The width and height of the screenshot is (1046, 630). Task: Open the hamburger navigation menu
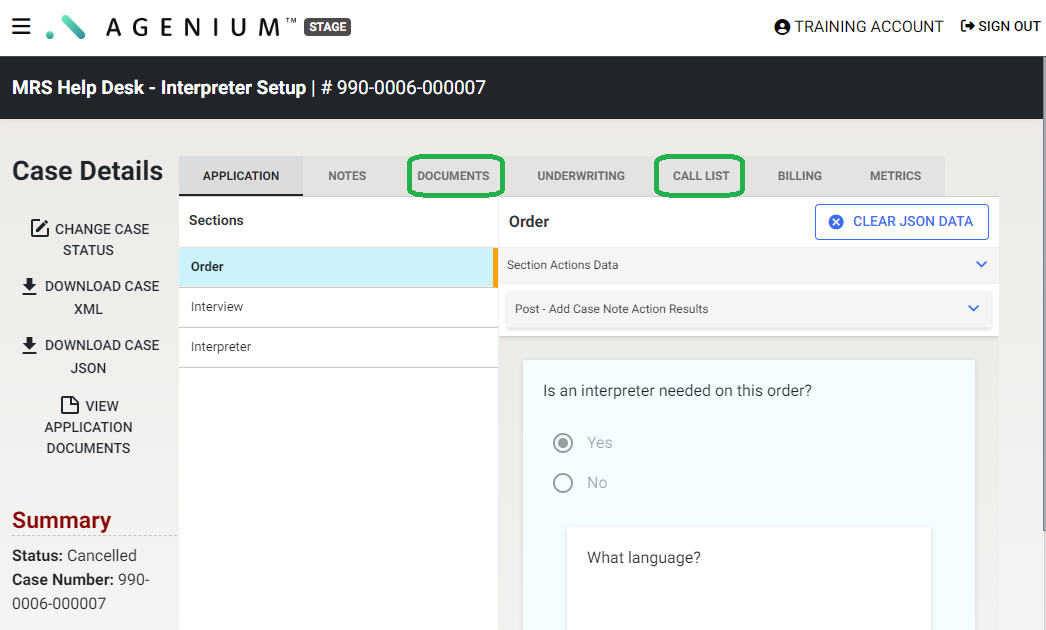[21, 27]
